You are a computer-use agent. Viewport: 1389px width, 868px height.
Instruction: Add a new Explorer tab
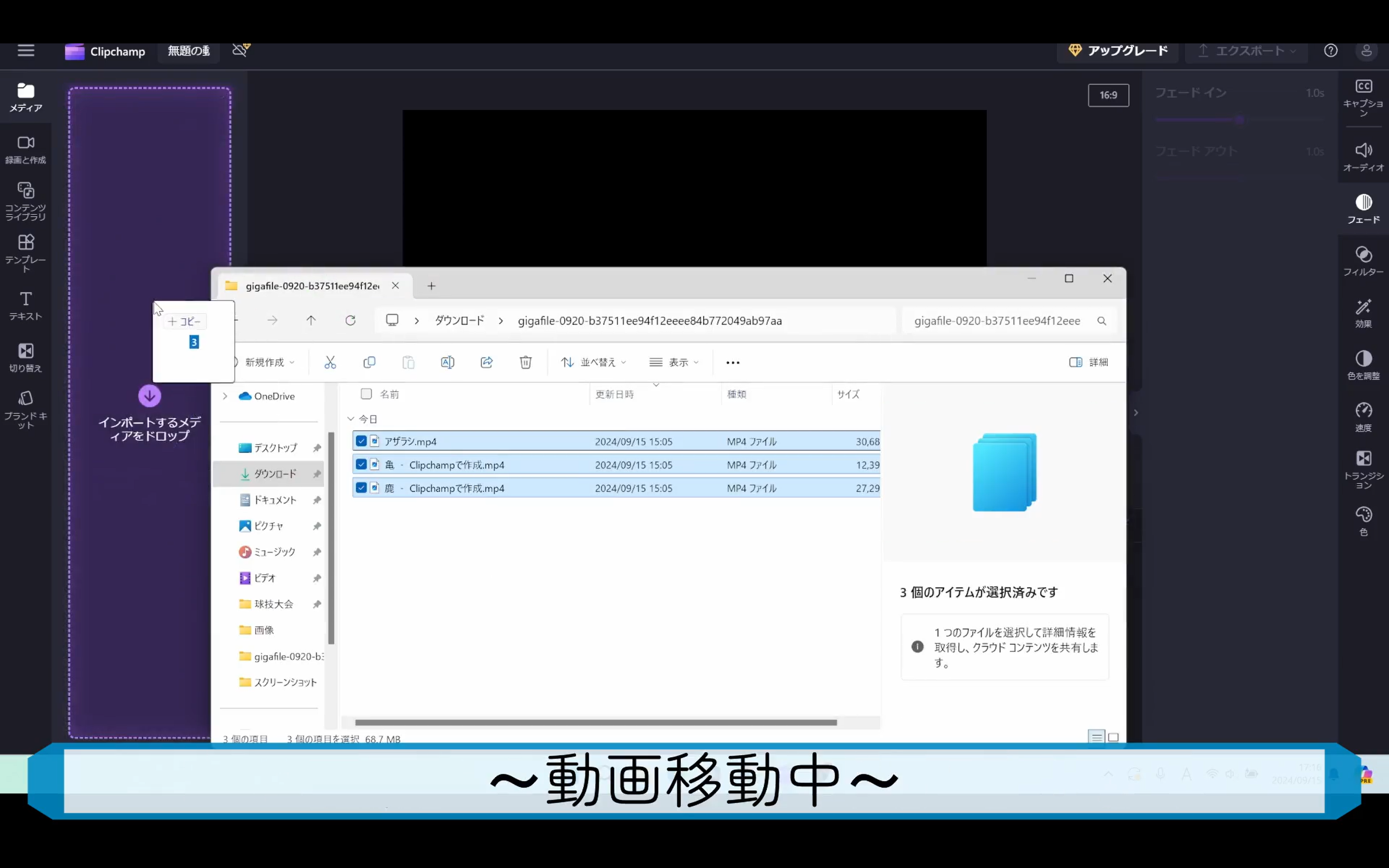click(x=432, y=286)
